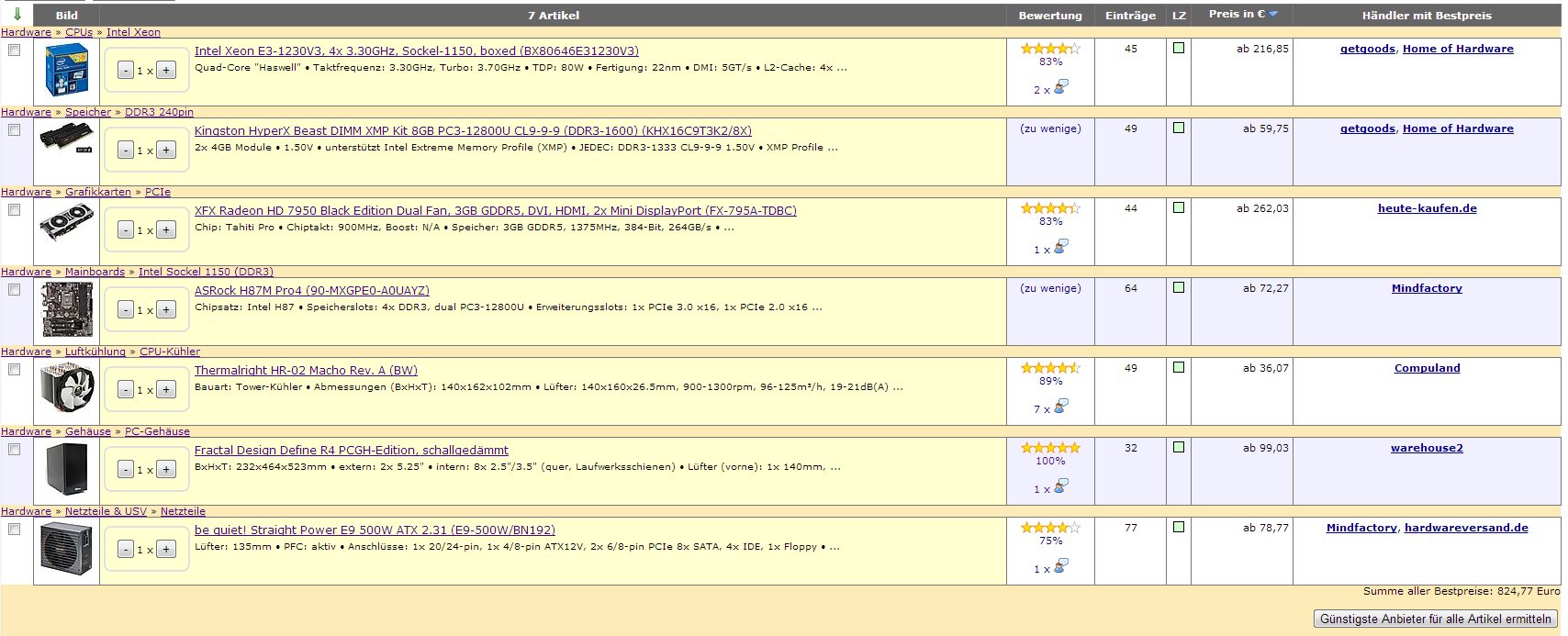This screenshot has height=636, width=1568.
Task: Open reviews icon for Intel Xeon E3-1230V3
Action: (x=1061, y=87)
